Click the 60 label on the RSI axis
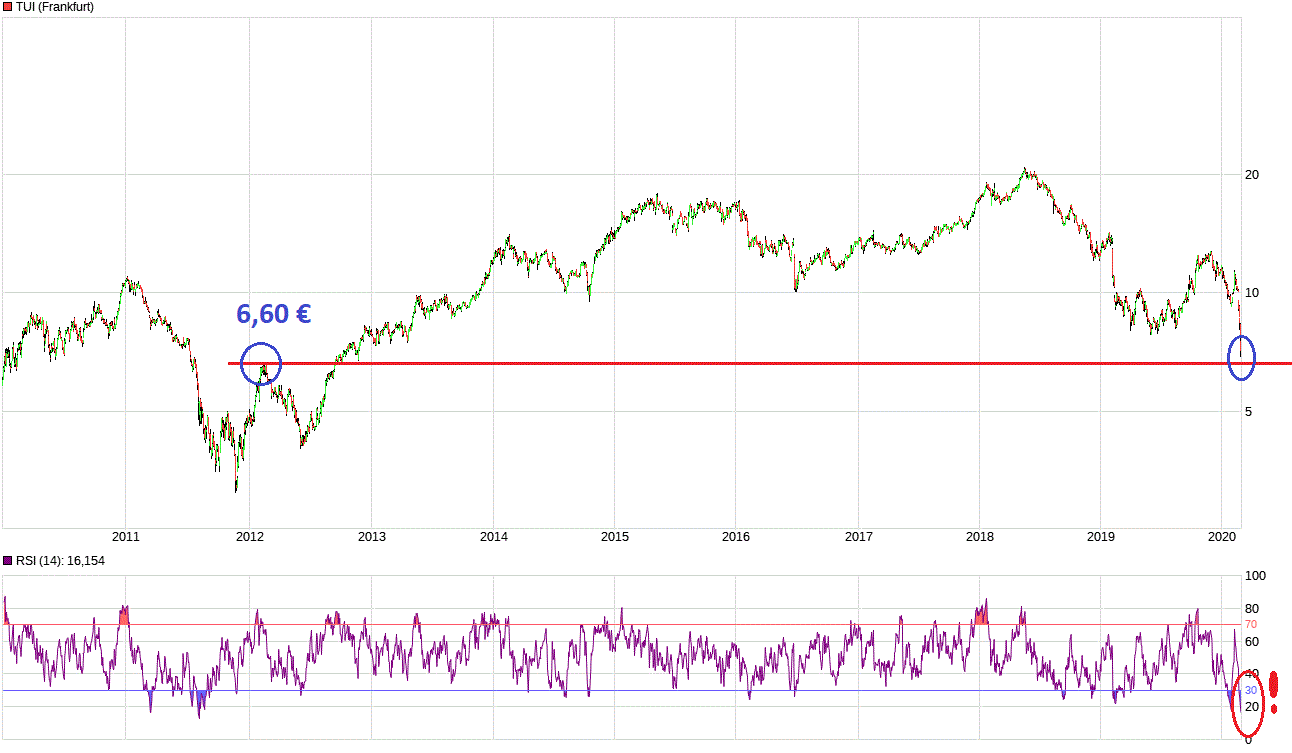This screenshot has width=1292, height=753. click(x=1251, y=641)
